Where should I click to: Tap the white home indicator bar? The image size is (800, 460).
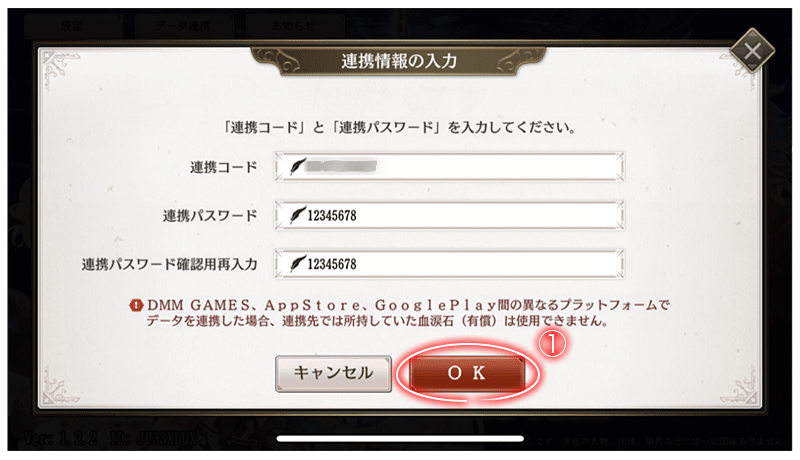coord(400,438)
